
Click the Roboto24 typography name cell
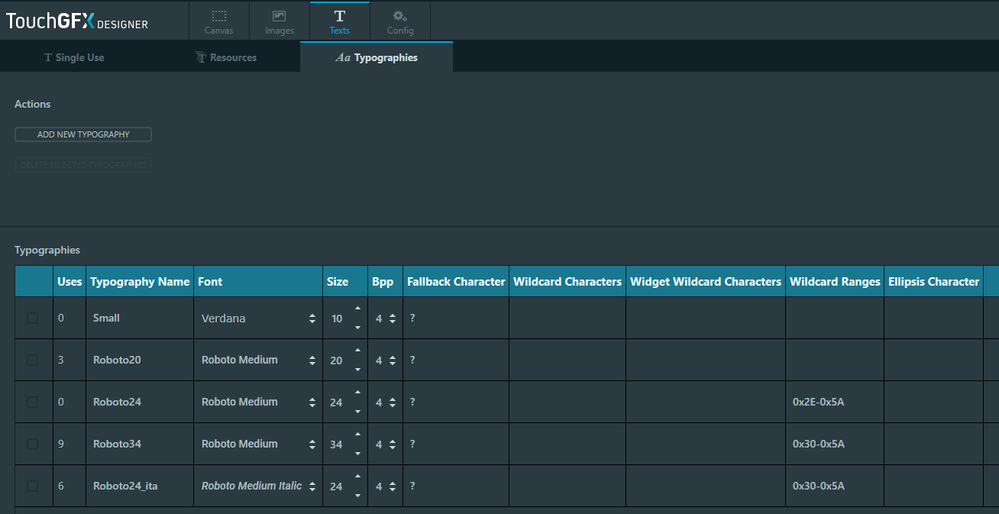tap(140, 402)
